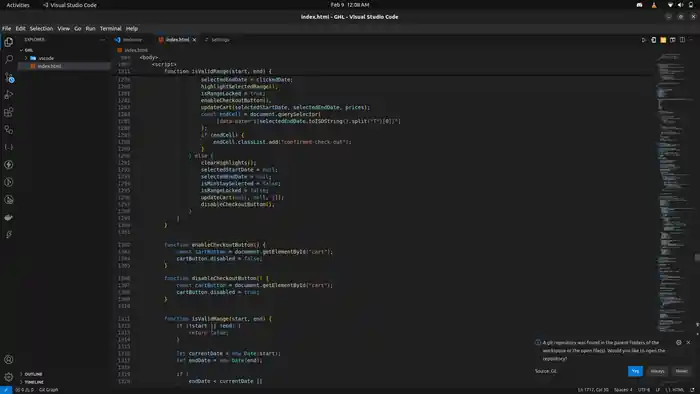Viewport: 700px width, 394px height.
Task: Open the volume indicator in the top bar
Action: 680,5
